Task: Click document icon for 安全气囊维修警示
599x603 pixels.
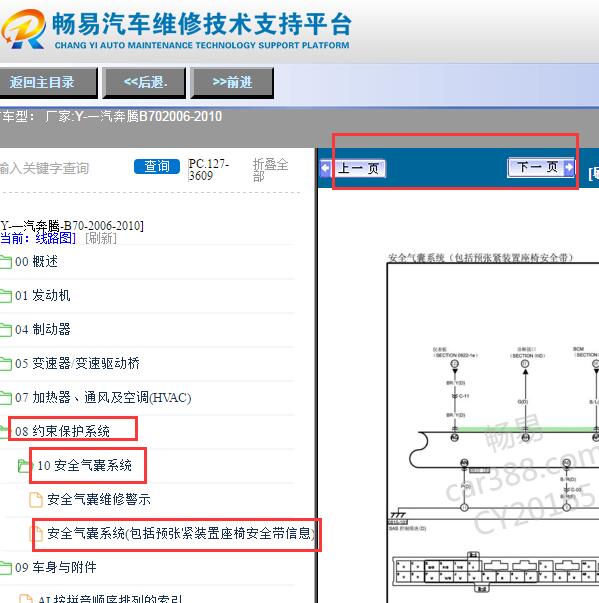Action: click(x=36, y=500)
